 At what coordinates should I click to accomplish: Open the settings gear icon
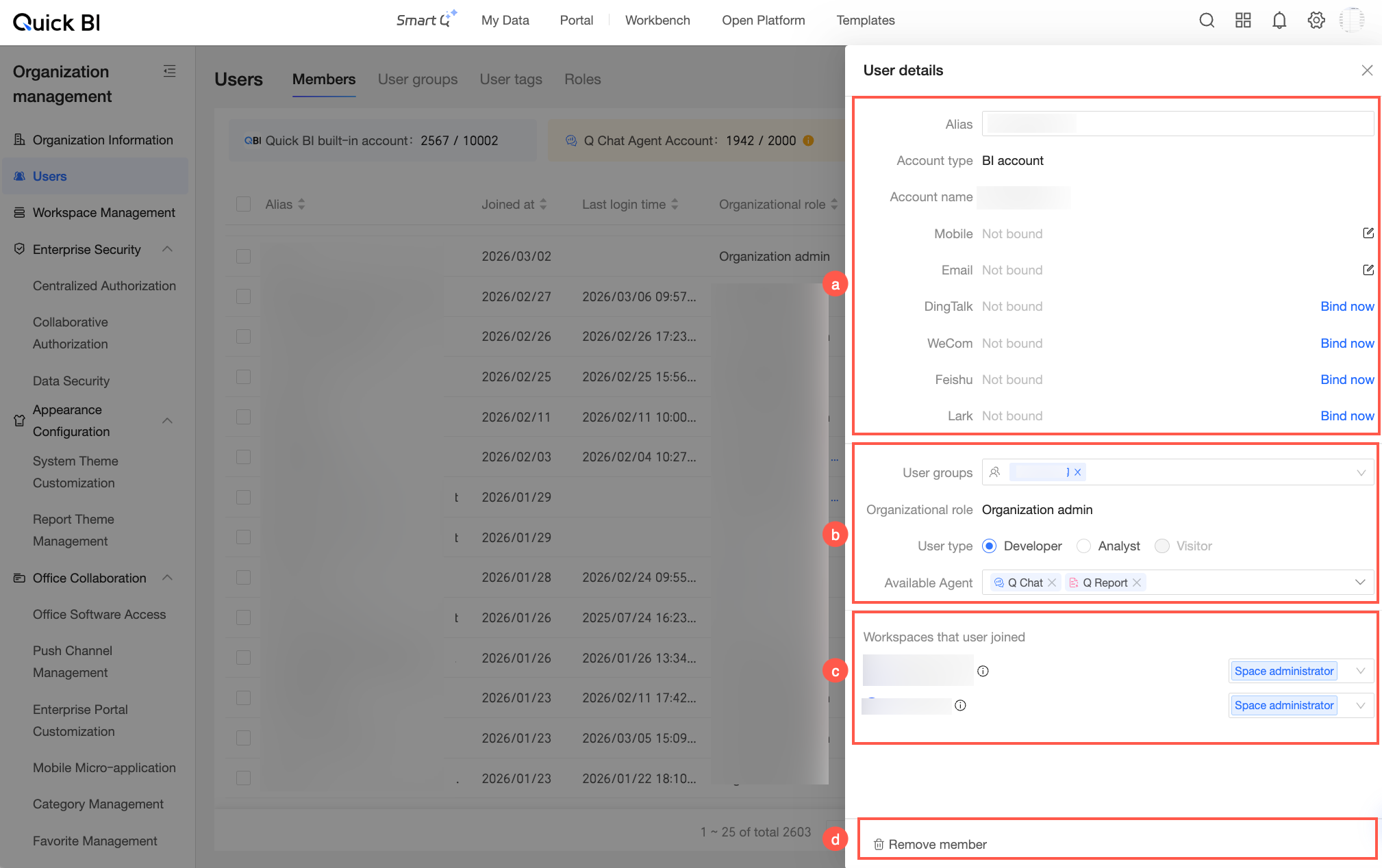pos(1316,21)
